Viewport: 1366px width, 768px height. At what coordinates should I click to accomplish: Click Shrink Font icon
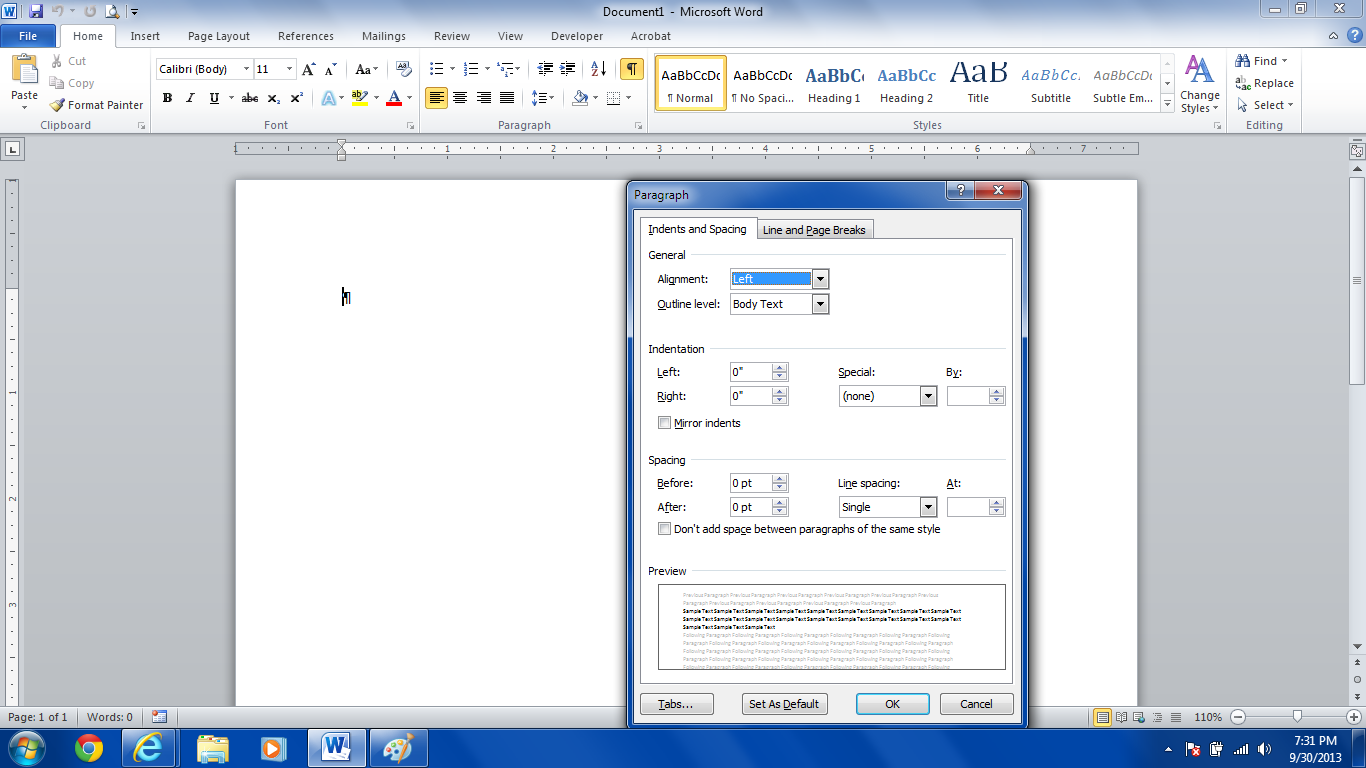tap(331, 69)
